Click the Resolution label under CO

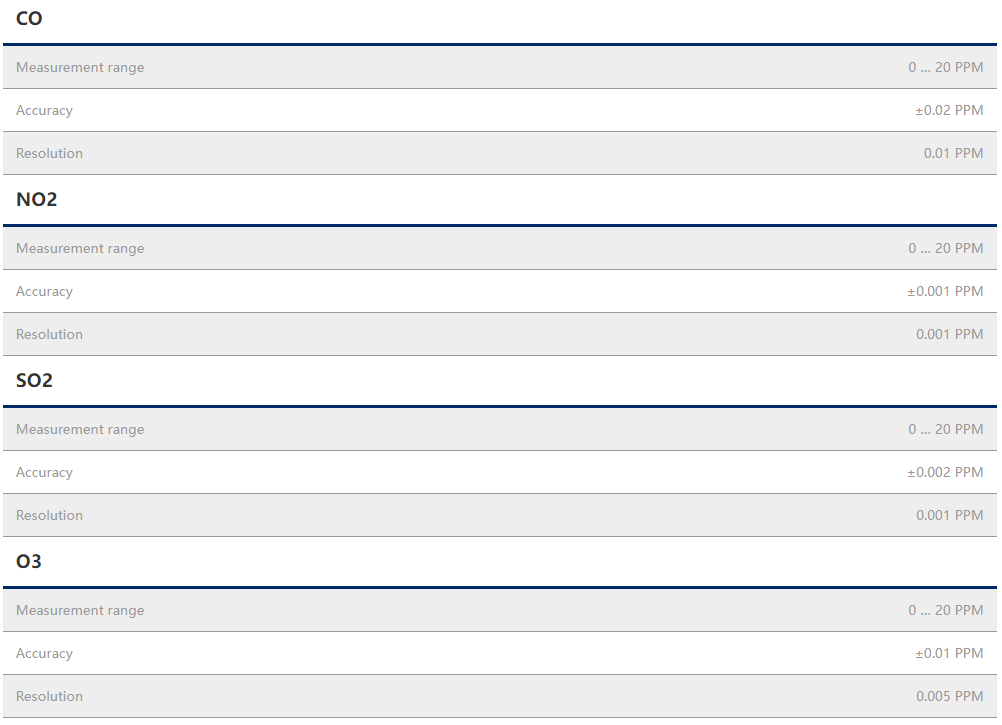pyautogui.click(x=49, y=154)
